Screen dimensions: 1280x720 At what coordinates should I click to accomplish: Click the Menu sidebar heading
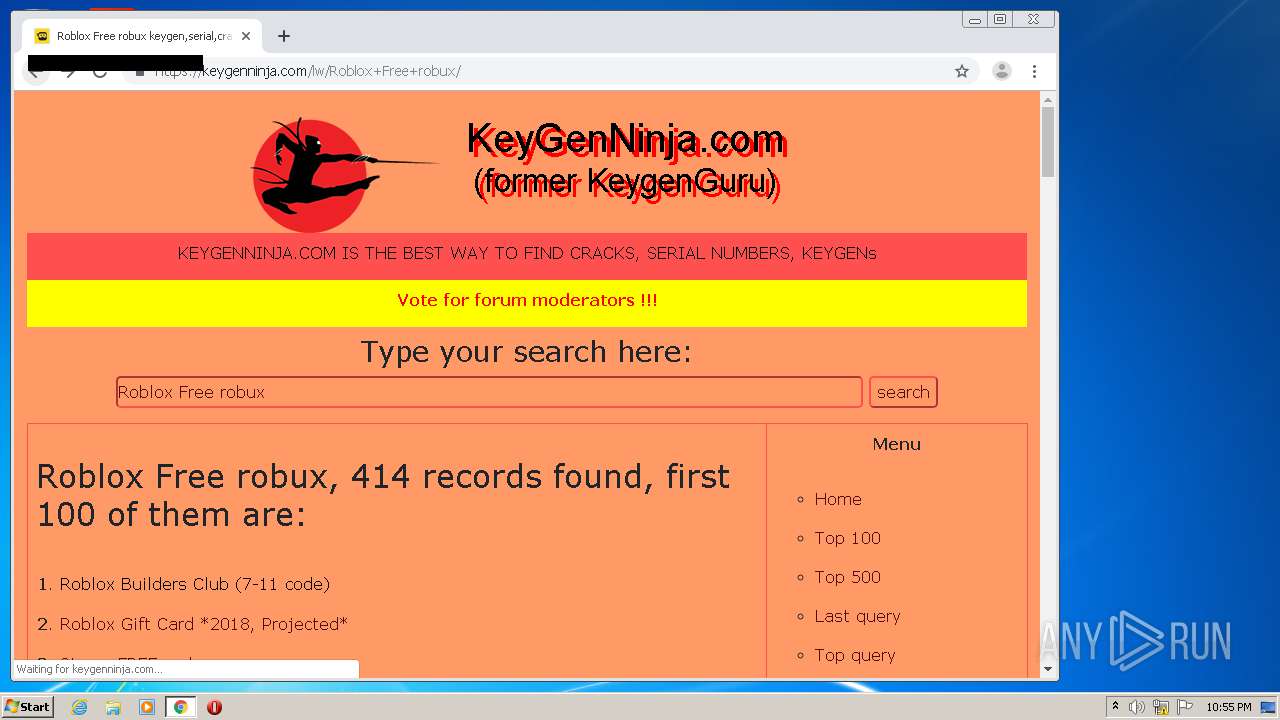click(897, 444)
